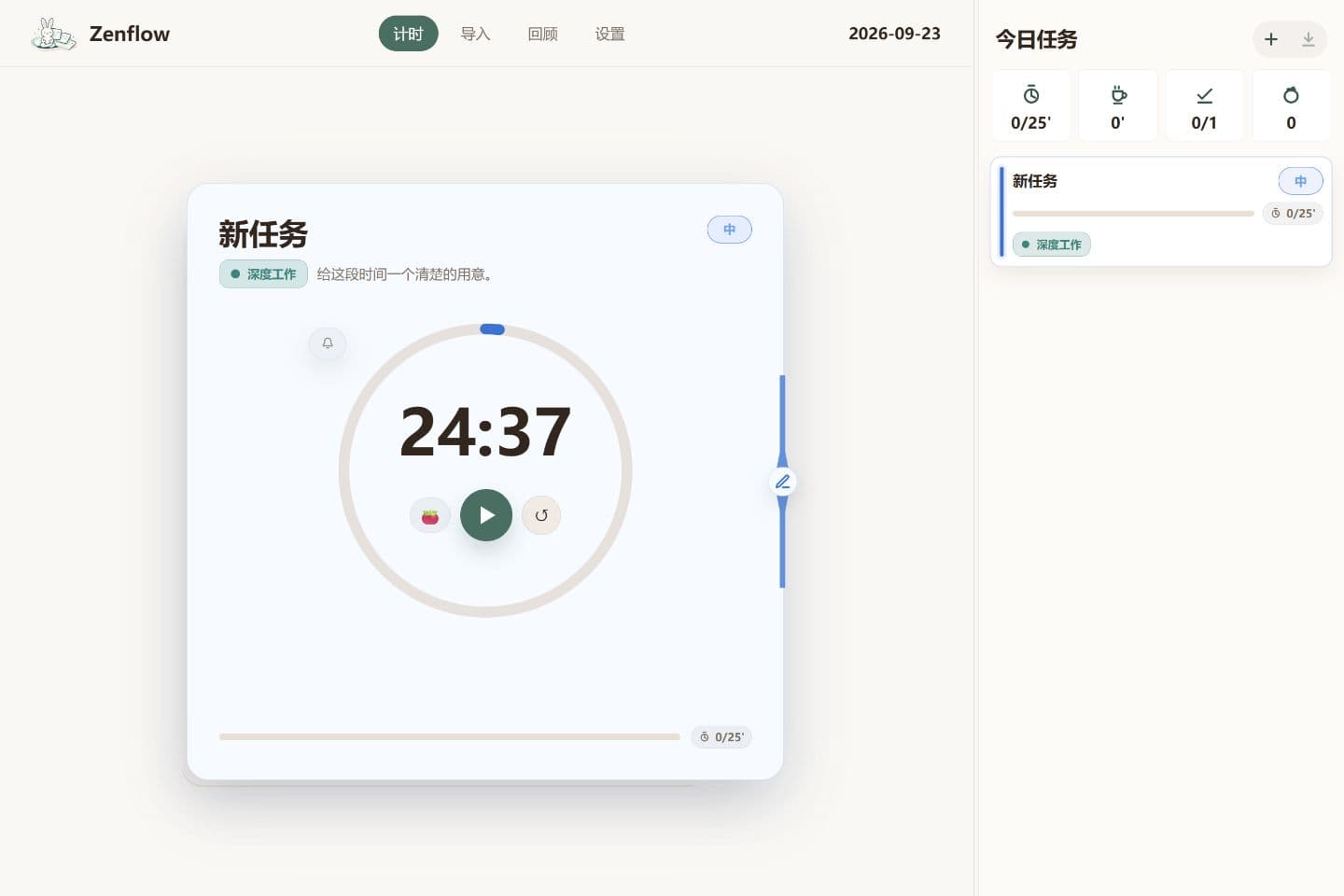Click the completed tasks 0/1 stat tile
Viewport: 1344px width, 896px height.
(x=1204, y=106)
